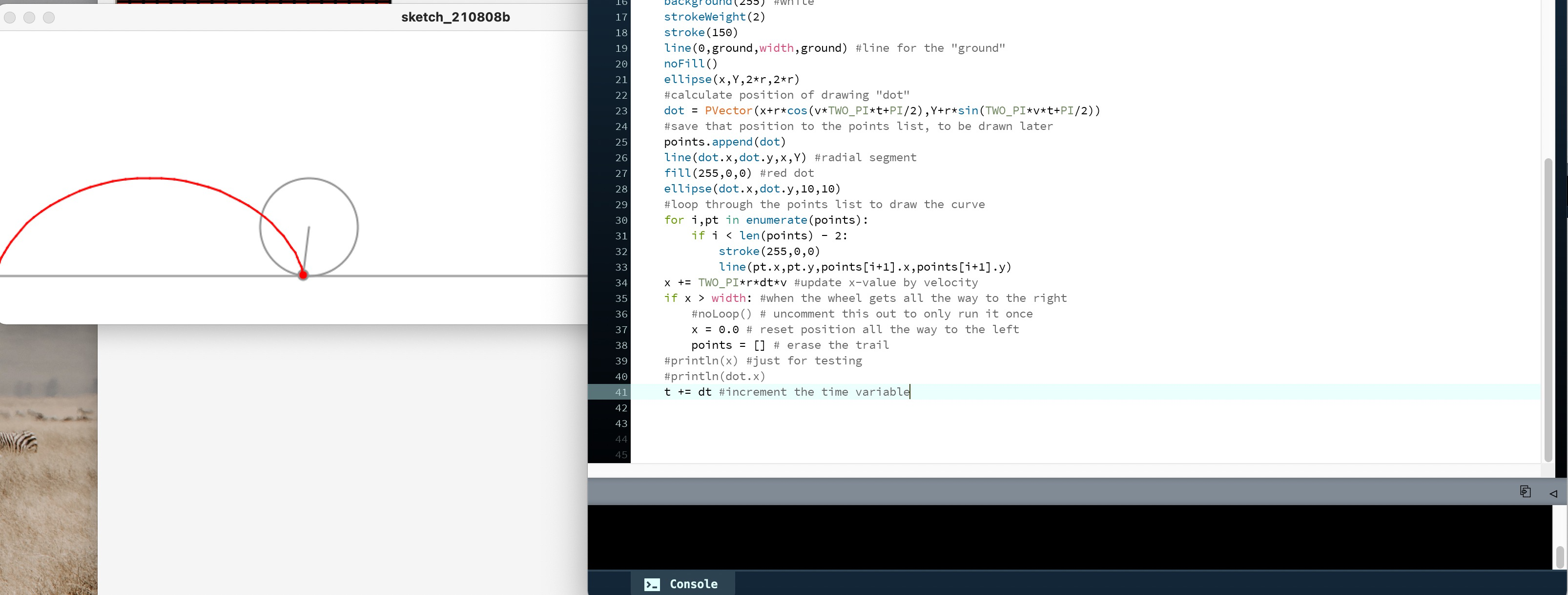Click the red dot on the wheel

303,275
